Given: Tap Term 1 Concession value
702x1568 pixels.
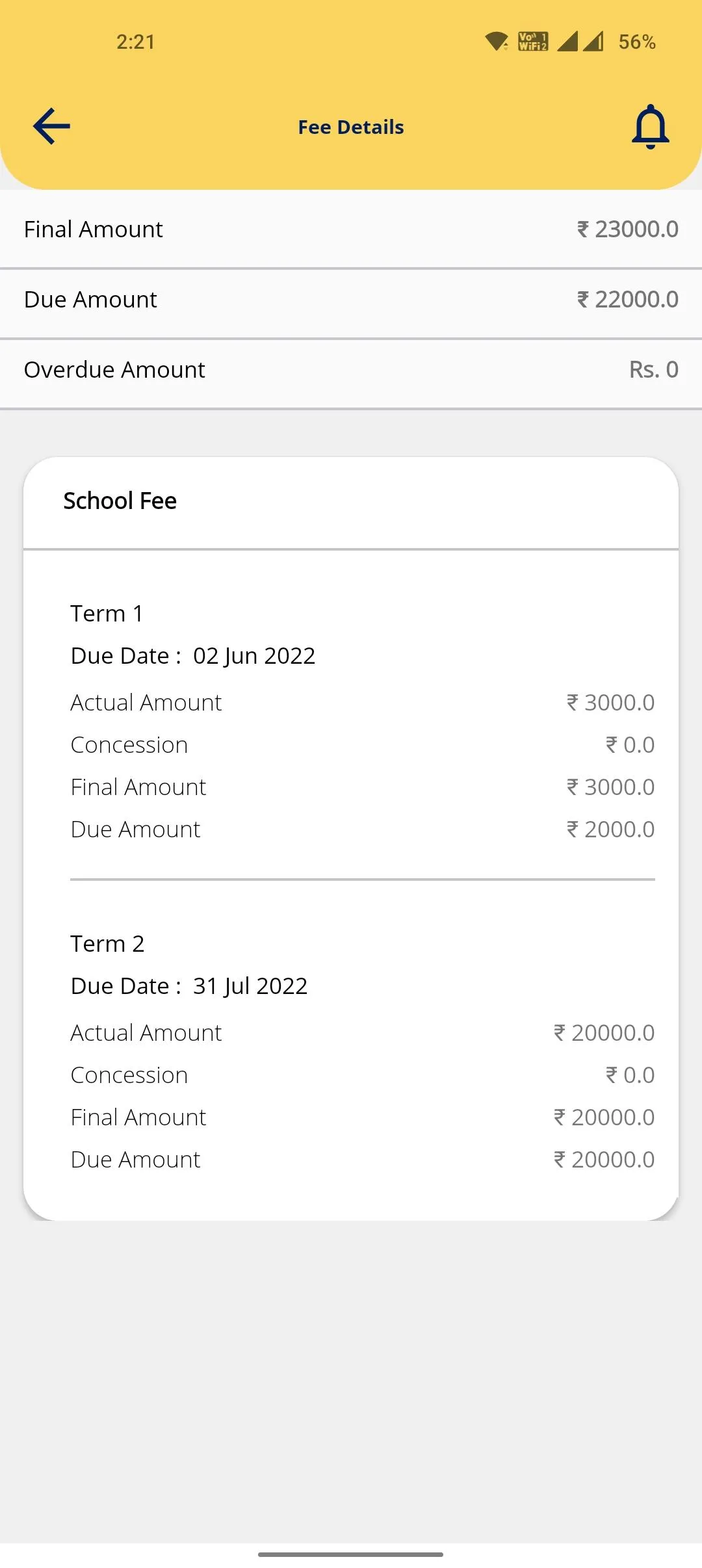Looking at the screenshot, I should [630, 745].
